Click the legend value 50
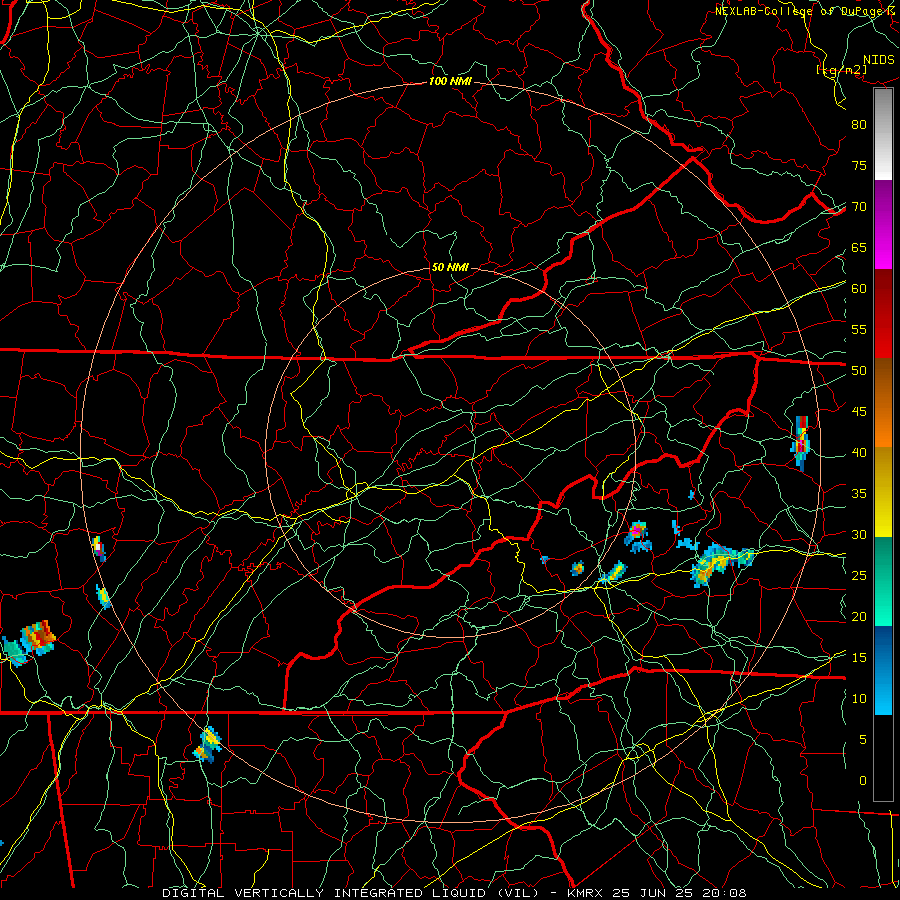 pyautogui.click(x=859, y=371)
